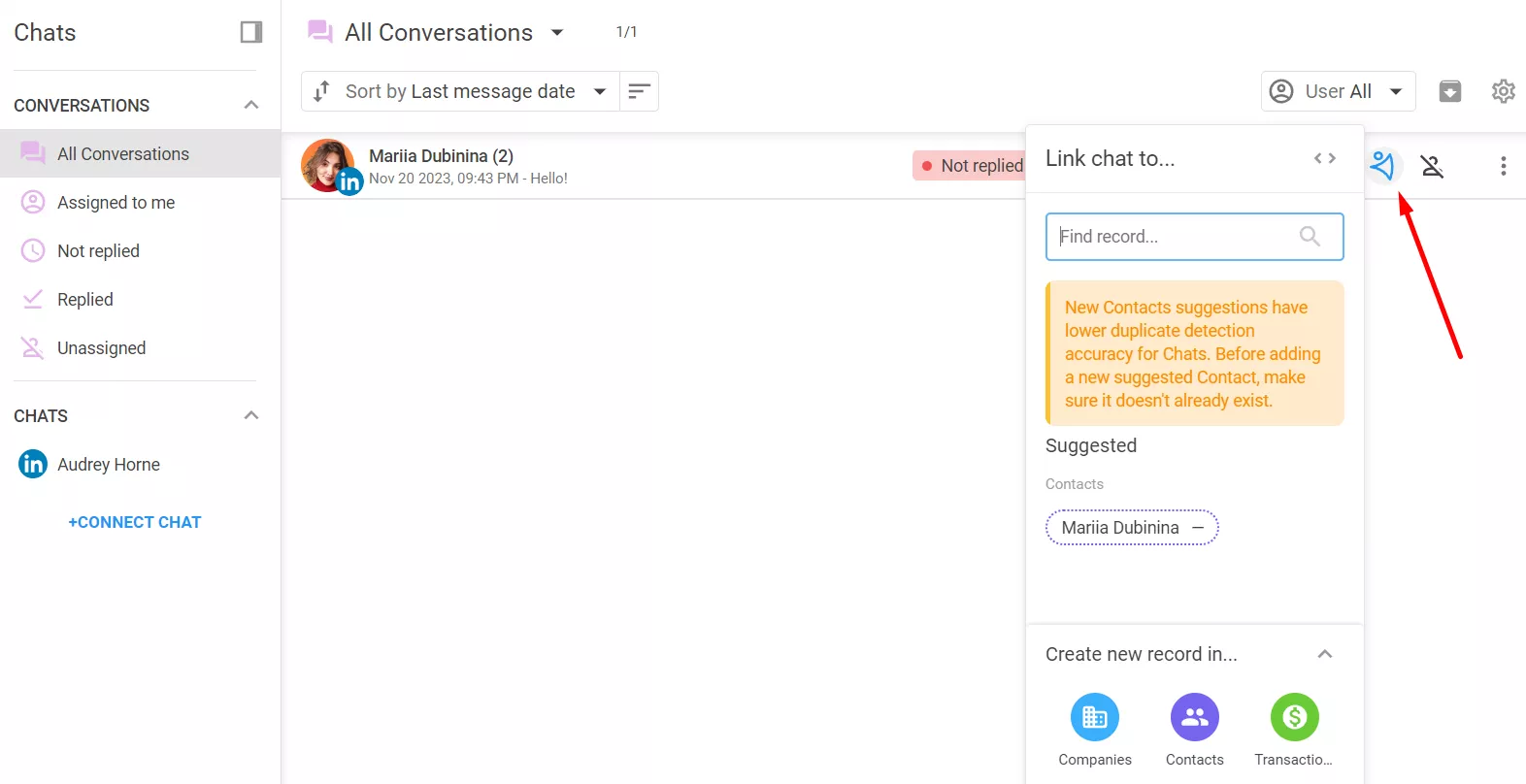The image size is (1526, 784).
Task: Open the User All filter dropdown
Action: (1338, 91)
